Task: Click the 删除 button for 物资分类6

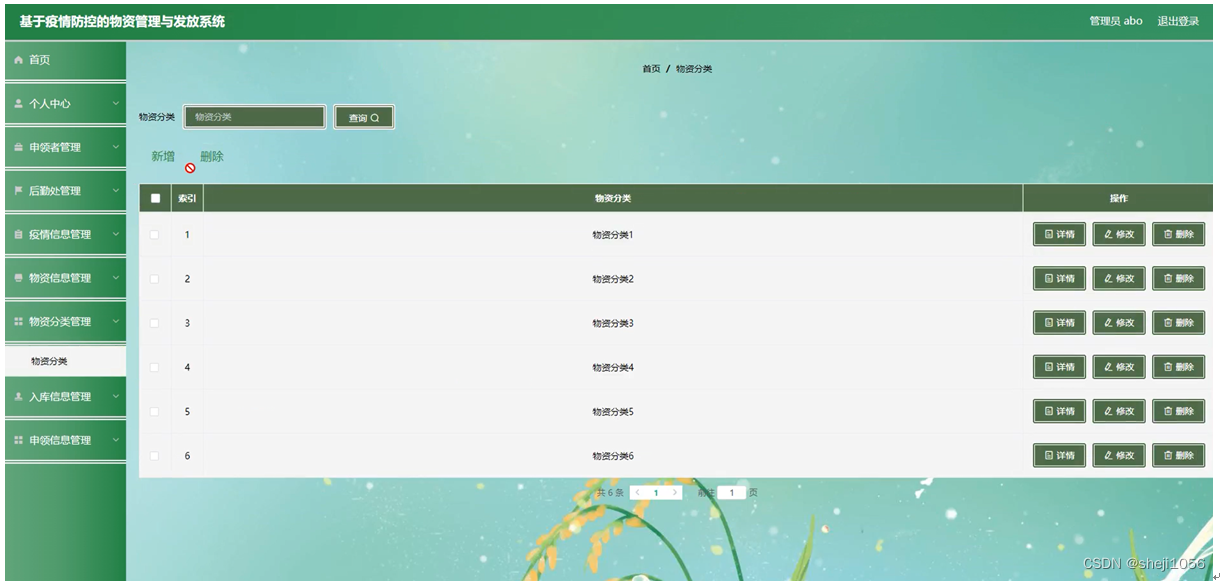Action: pyautogui.click(x=1179, y=455)
